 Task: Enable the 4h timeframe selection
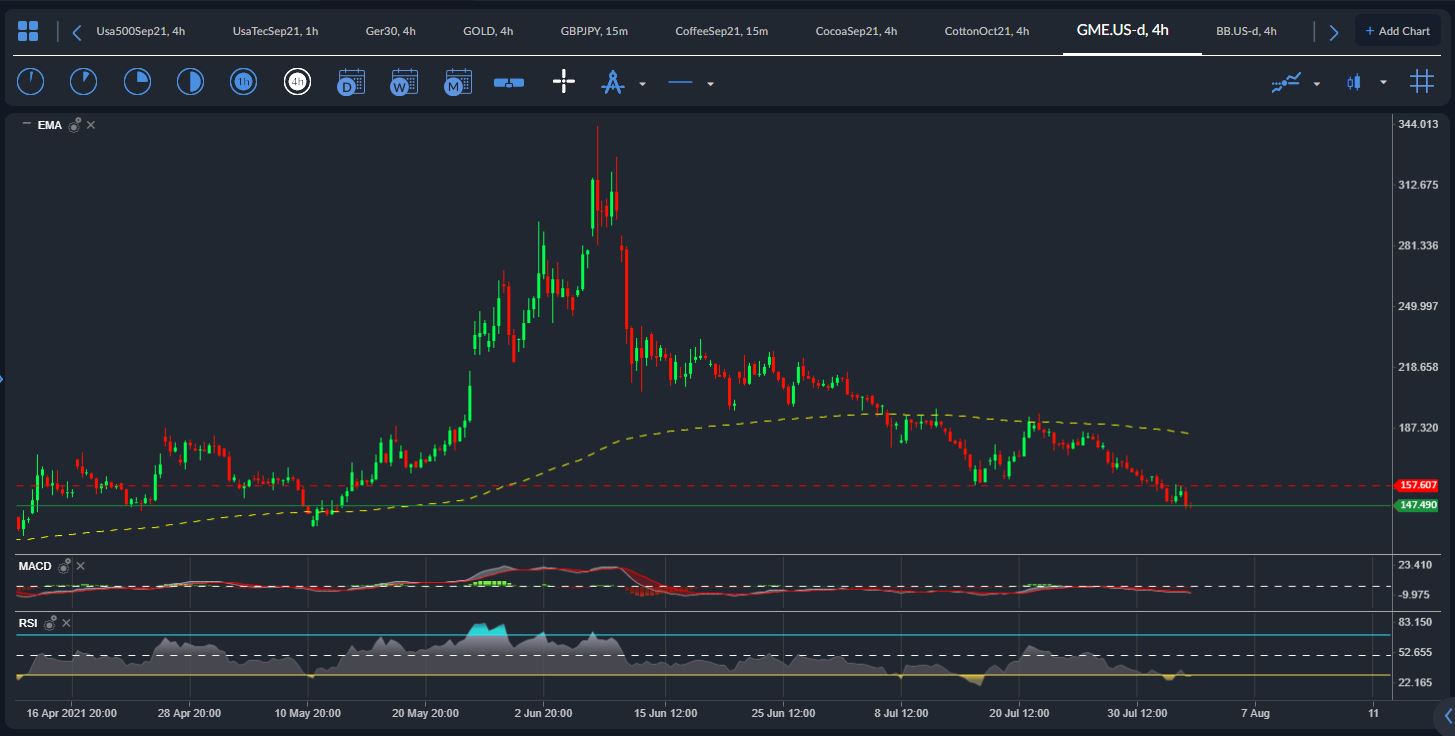[x=297, y=83]
